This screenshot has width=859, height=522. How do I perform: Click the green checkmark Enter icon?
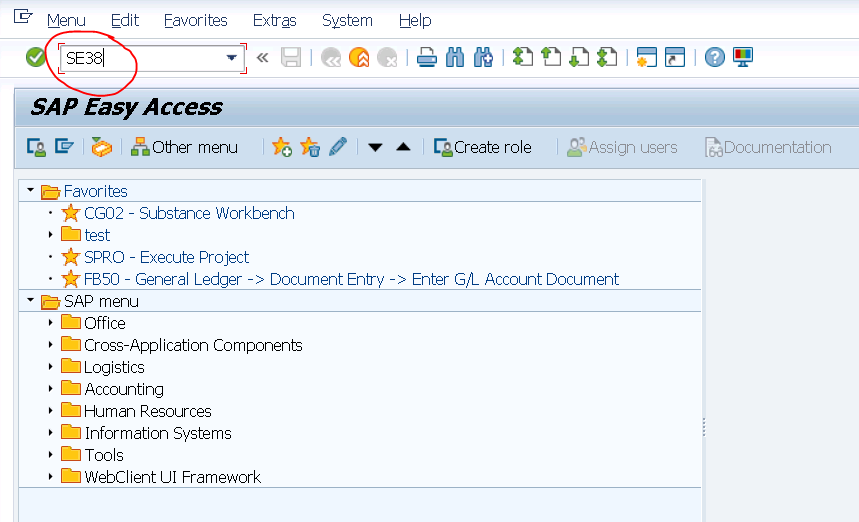click(x=36, y=57)
